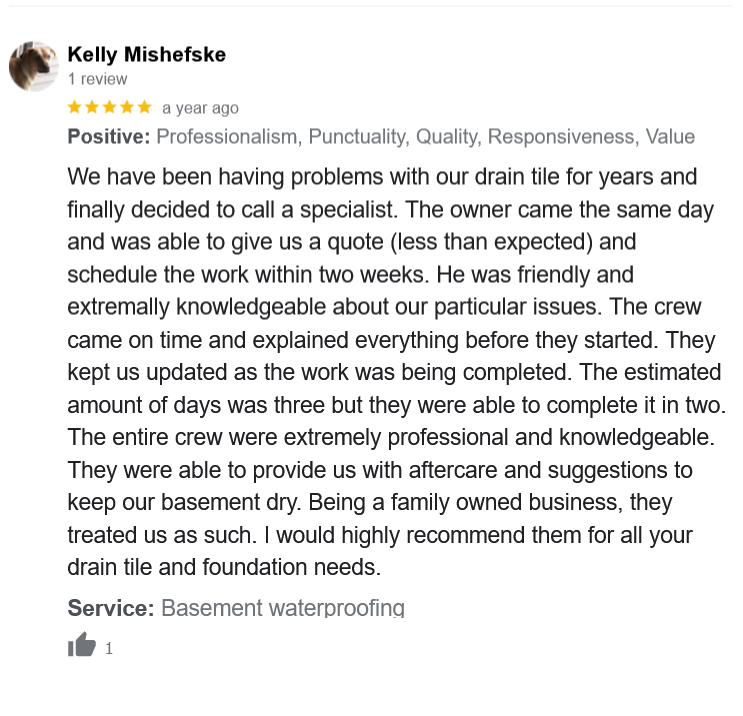Select the "Professionalism" attribute text

[x=228, y=136]
